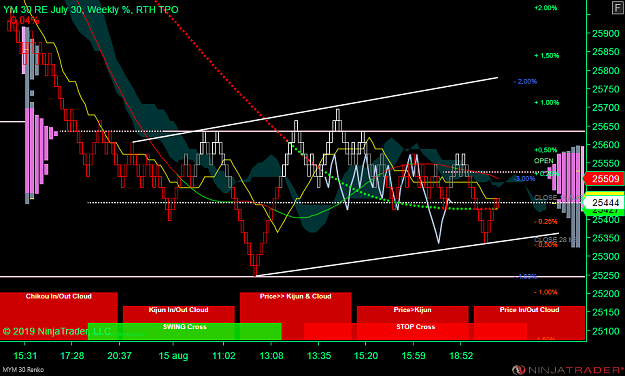Click the green +0.50% level label
Viewport: 625px width, 376px height.
pyautogui.click(x=546, y=150)
